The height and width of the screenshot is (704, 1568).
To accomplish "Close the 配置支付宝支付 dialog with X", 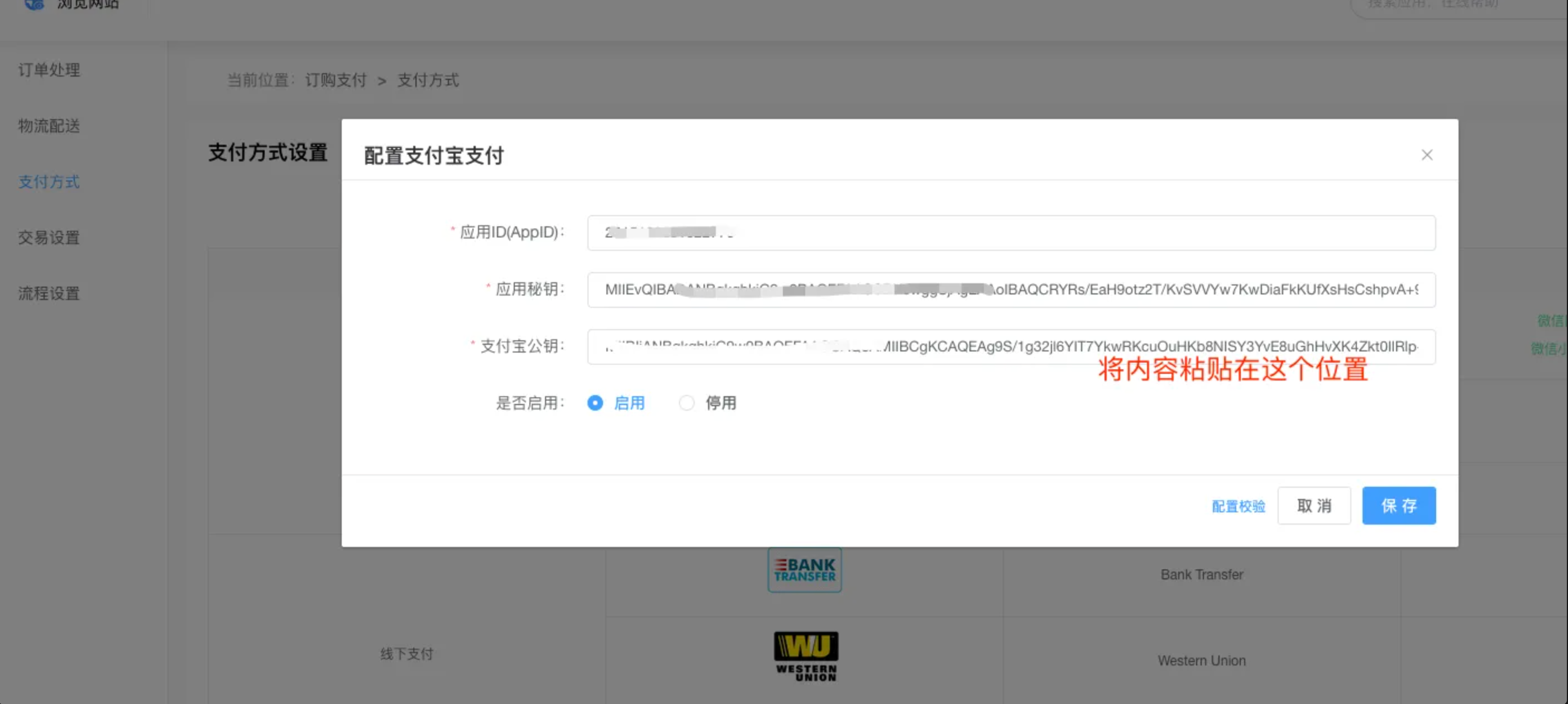I will 1427,155.
